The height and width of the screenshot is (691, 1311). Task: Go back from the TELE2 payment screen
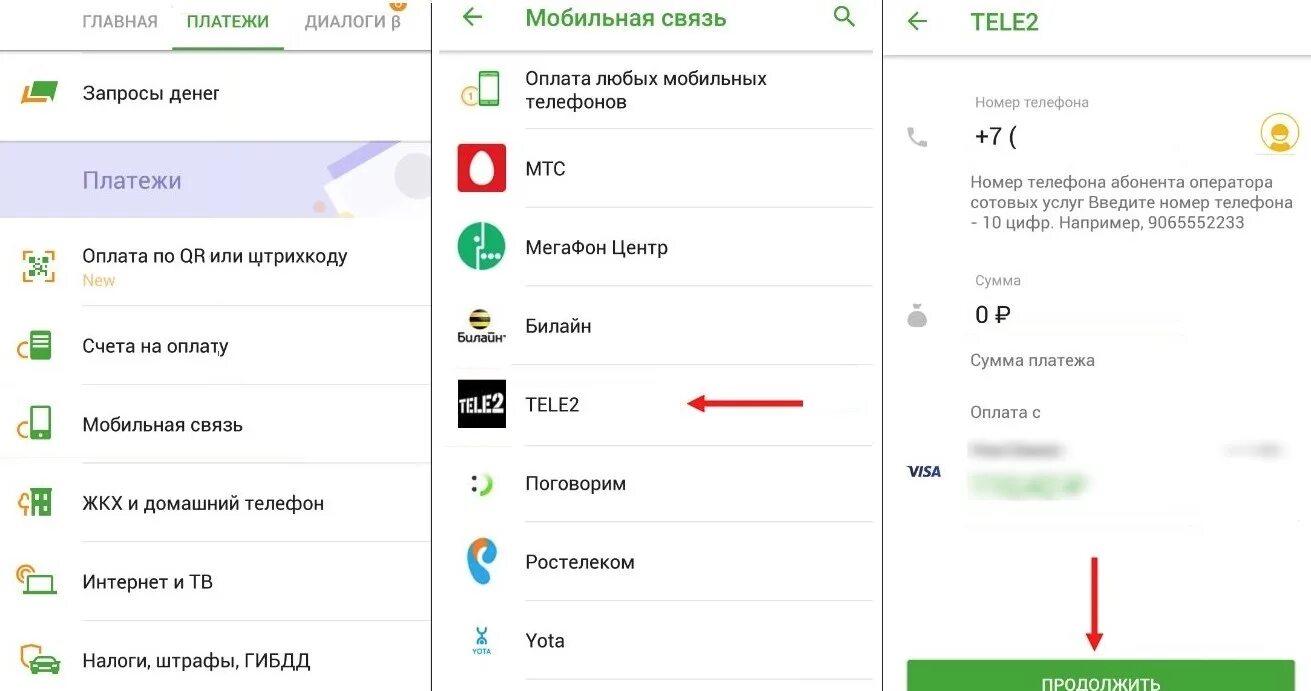pyautogui.click(x=917, y=21)
